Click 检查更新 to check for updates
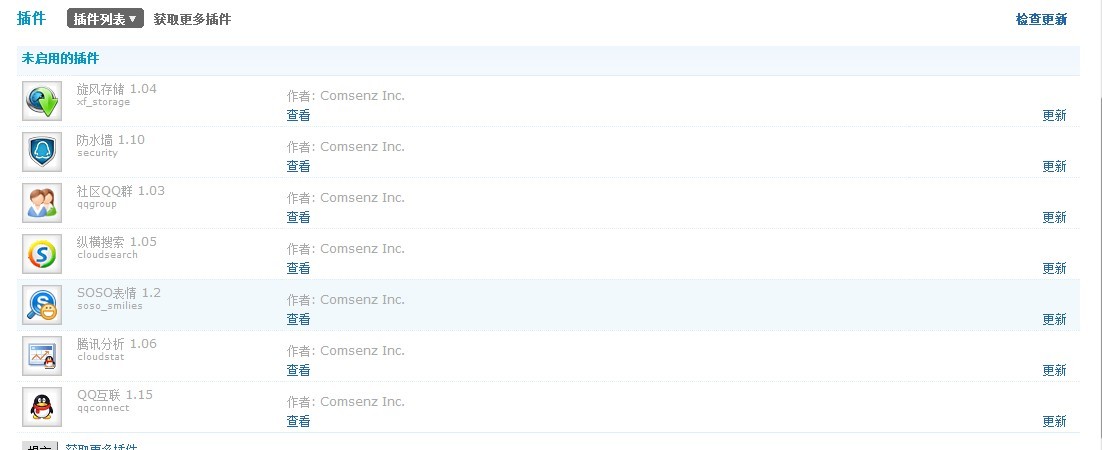Viewport: 1102px width, 450px height. pyautogui.click(x=1041, y=19)
